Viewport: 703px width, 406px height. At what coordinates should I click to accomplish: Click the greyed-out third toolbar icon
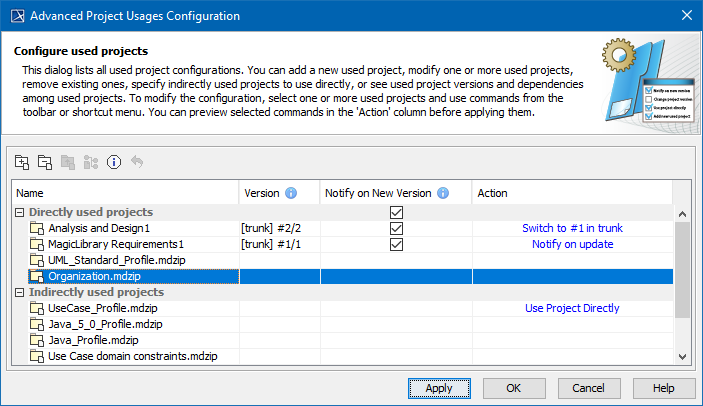point(68,162)
